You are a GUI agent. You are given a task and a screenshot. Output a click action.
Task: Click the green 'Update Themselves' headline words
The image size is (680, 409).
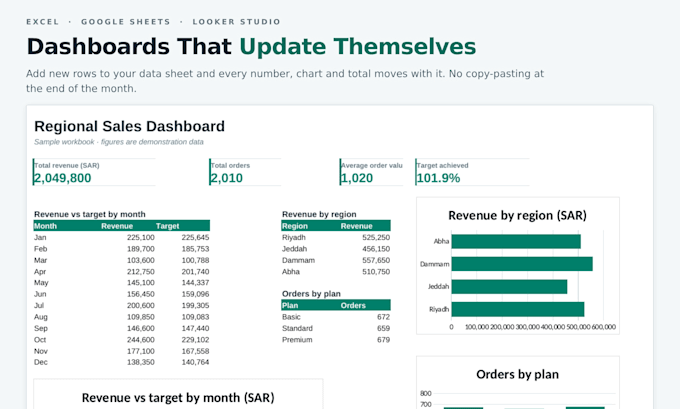pos(358,46)
